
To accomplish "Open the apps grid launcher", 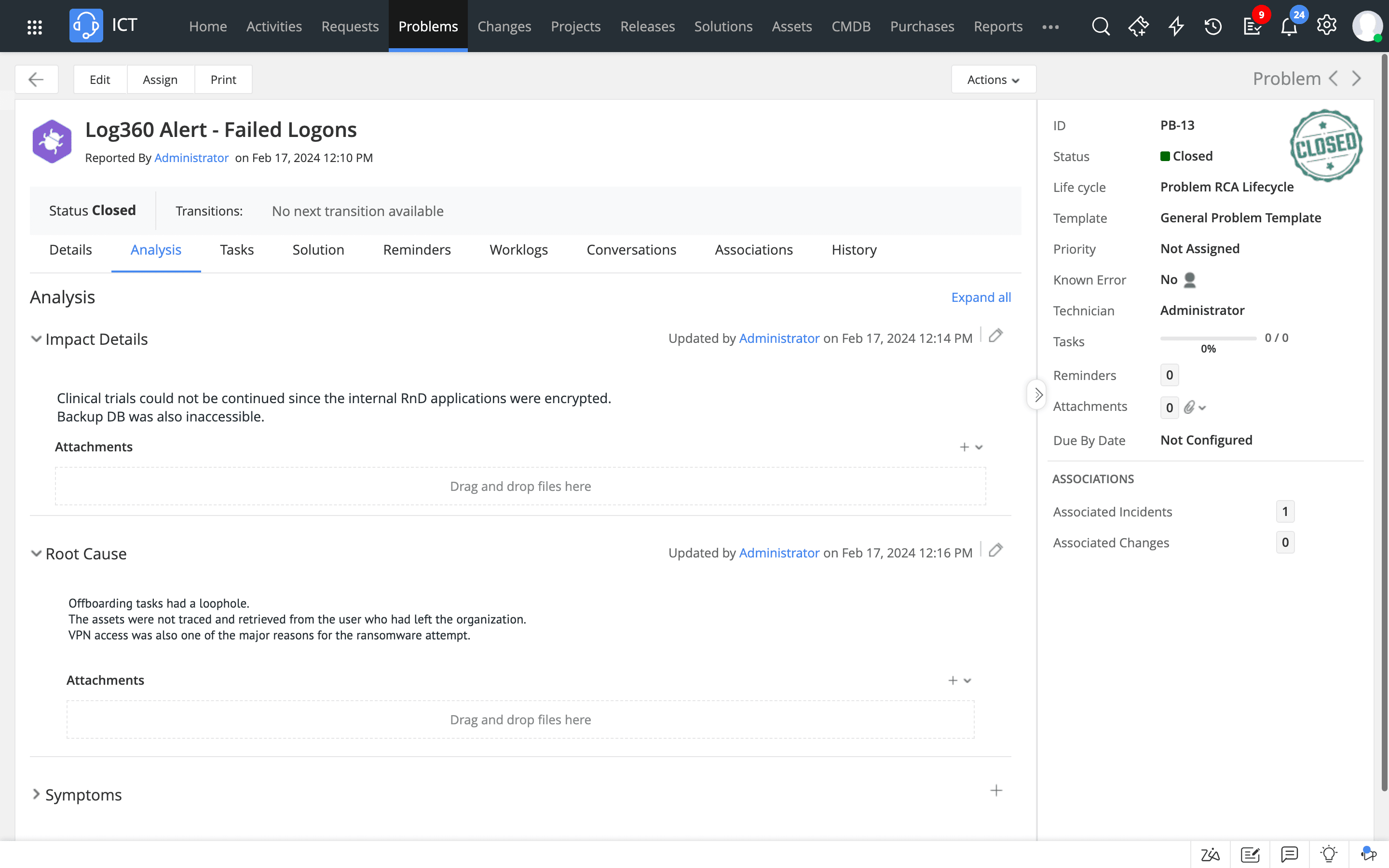I will click(x=34, y=27).
